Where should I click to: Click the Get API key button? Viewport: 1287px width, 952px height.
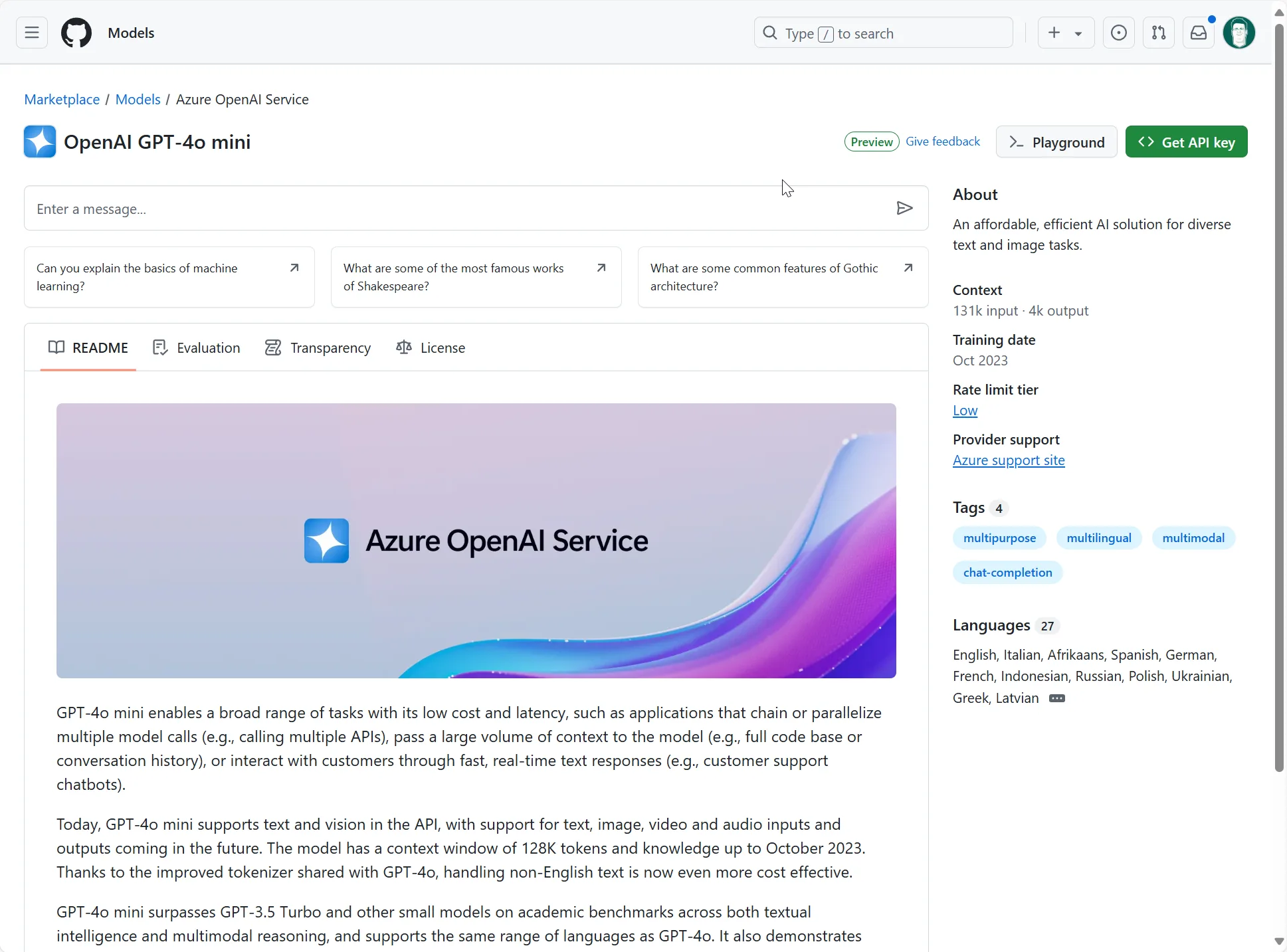1186,142
